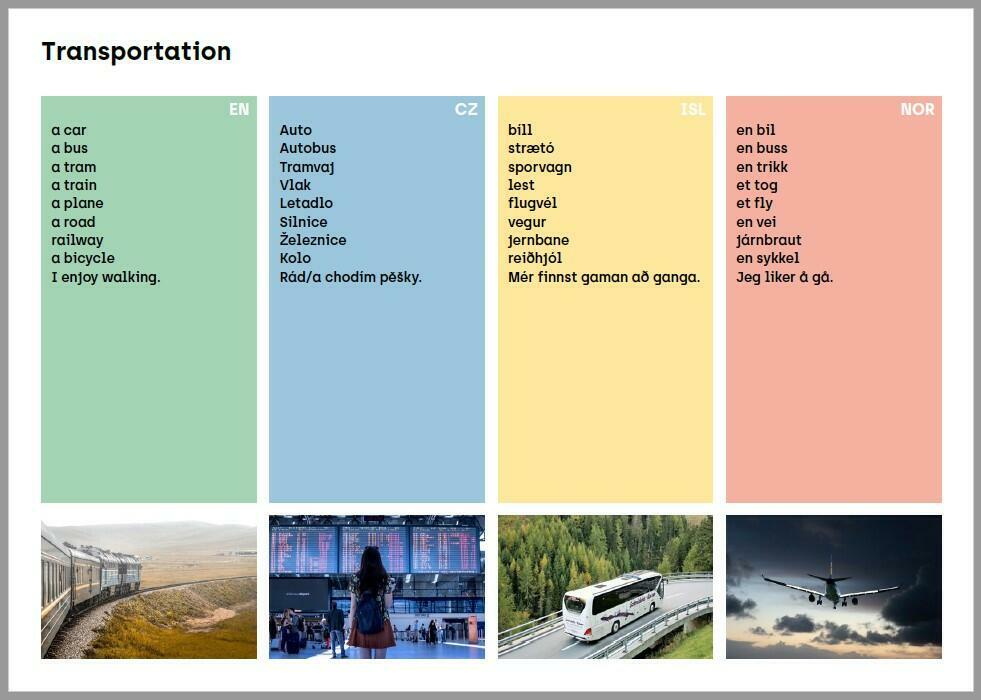This screenshot has width=981, height=700.
Task: Click the text "I enjoy walking."
Action: 106,277
